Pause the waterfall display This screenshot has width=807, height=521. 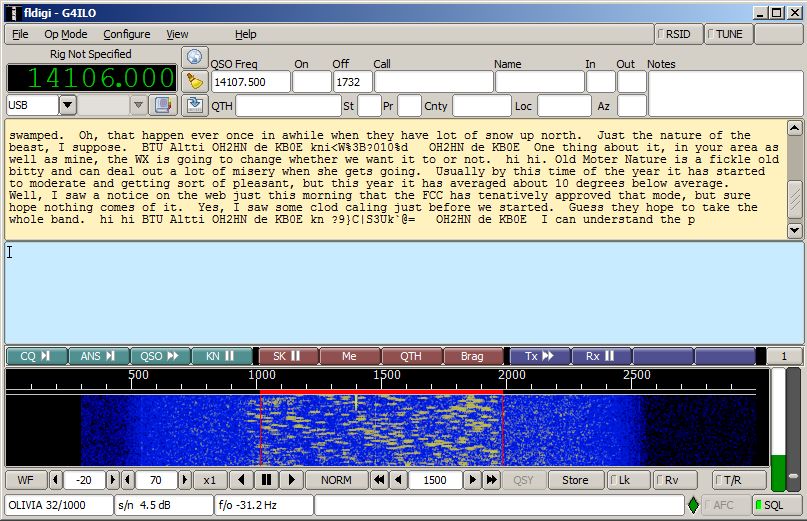point(266,480)
